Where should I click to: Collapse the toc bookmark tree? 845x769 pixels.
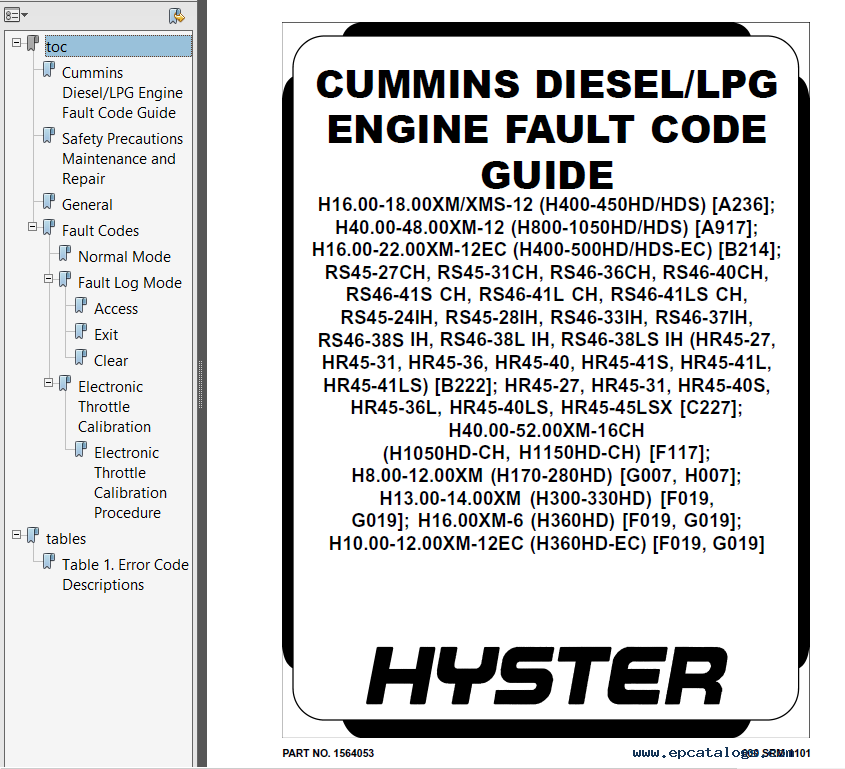17,42
